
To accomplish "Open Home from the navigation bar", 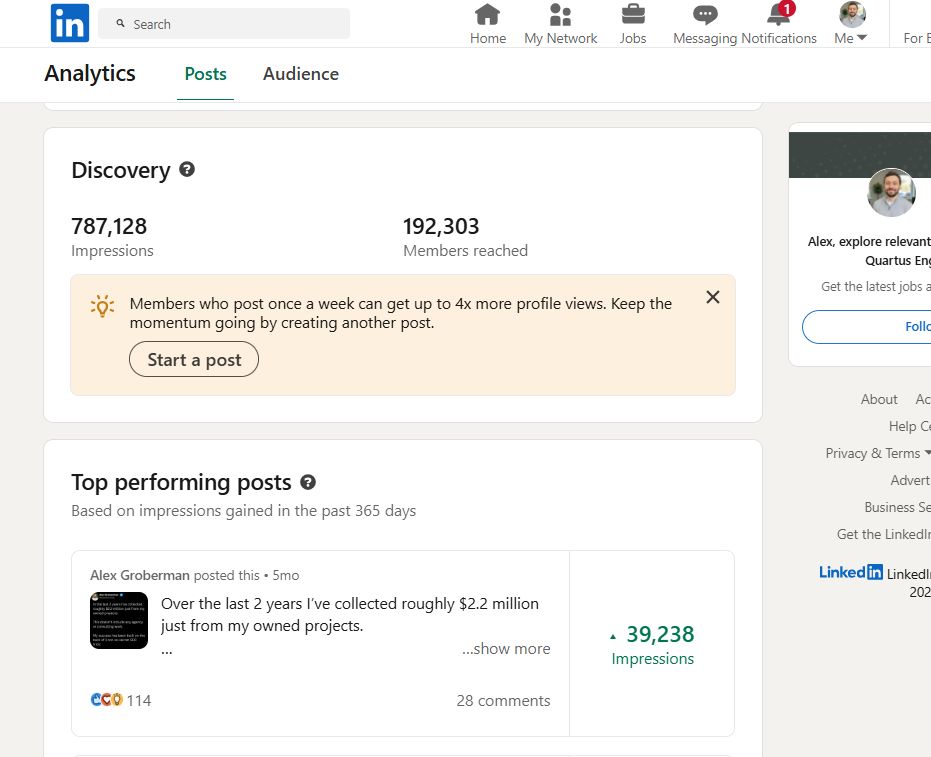I will pos(487,24).
